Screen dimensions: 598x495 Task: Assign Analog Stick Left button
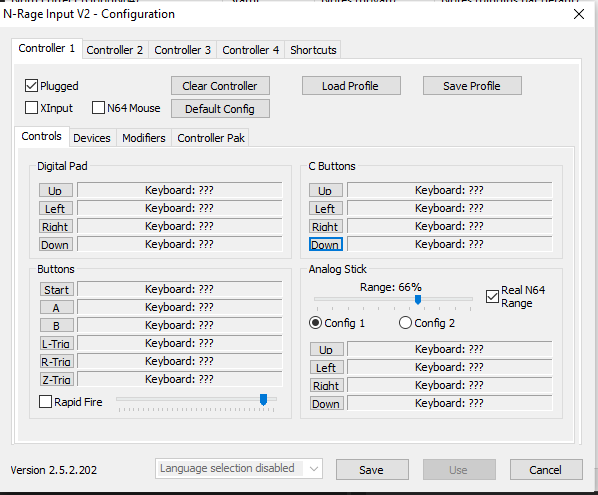(326, 367)
